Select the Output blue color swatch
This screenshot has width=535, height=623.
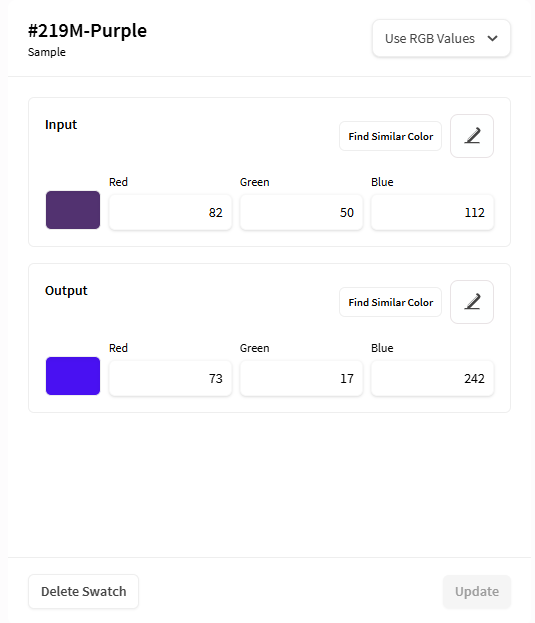(73, 376)
